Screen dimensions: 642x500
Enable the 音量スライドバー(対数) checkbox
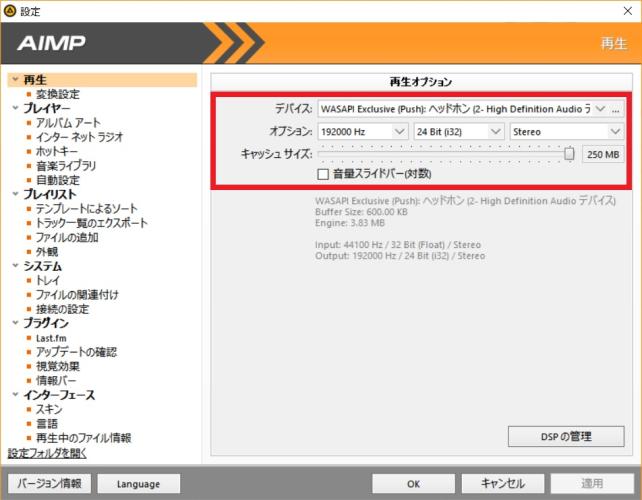(323, 174)
